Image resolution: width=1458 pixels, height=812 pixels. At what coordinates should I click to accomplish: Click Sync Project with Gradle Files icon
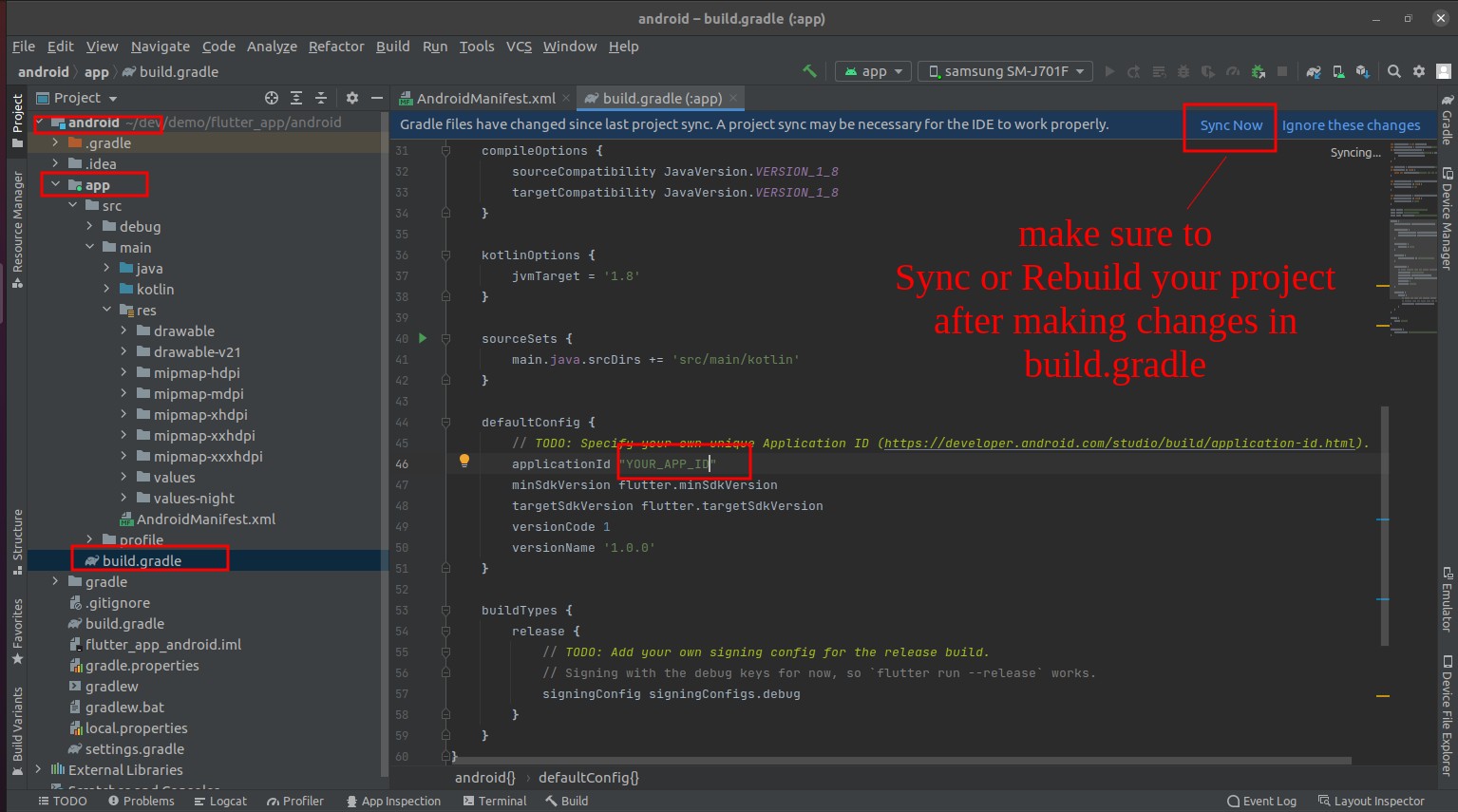click(1314, 71)
